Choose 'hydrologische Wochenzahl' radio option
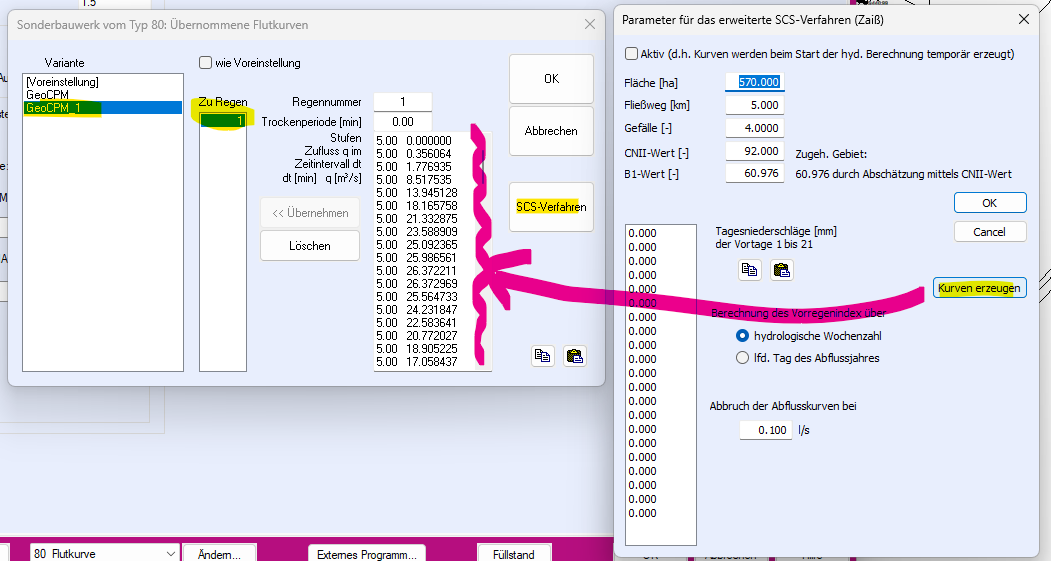The height and width of the screenshot is (561, 1051). point(742,336)
